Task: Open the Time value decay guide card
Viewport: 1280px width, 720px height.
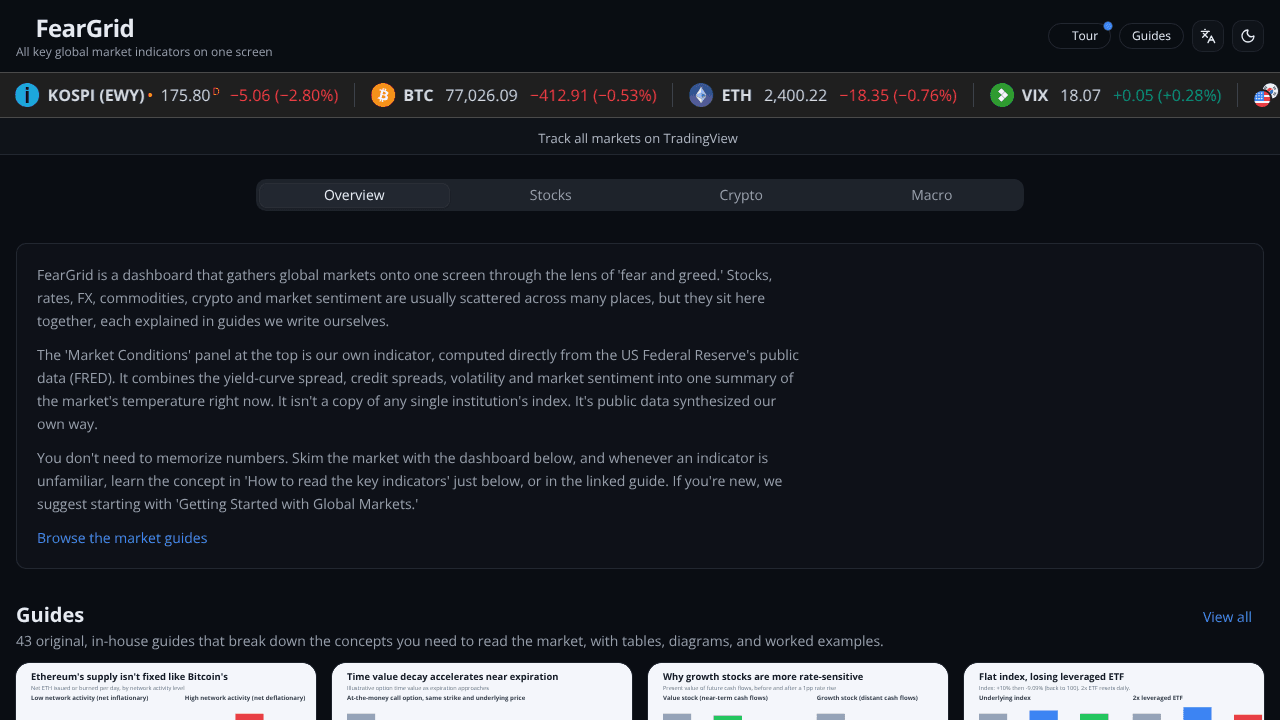Action: (x=482, y=692)
